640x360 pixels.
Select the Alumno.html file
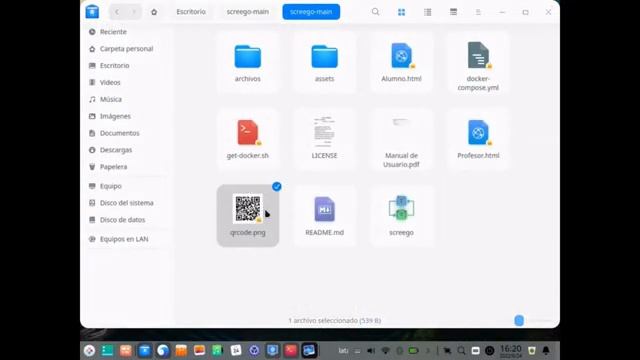coord(401,62)
